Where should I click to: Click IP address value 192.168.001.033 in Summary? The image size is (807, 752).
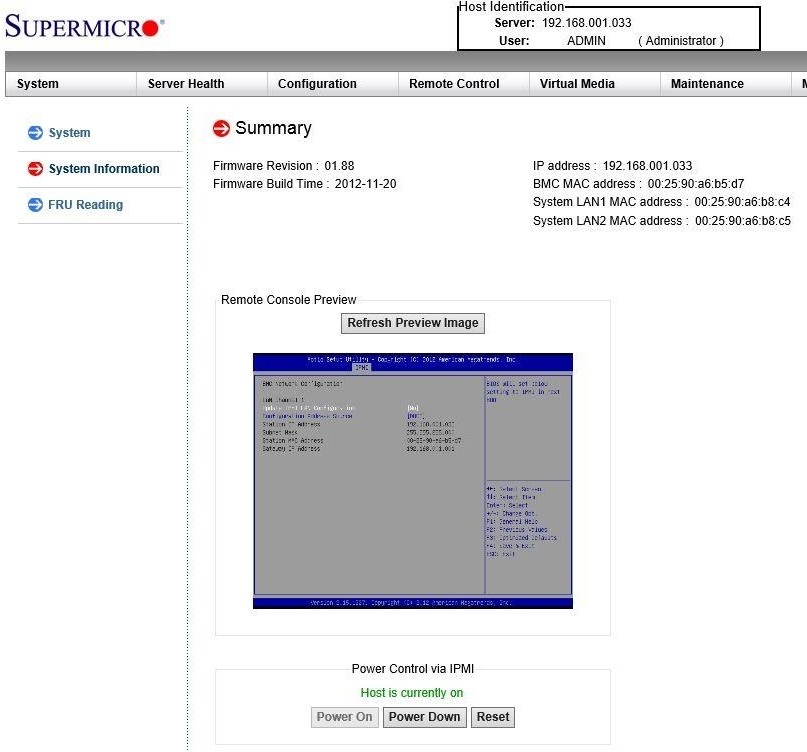pyautogui.click(x=647, y=166)
